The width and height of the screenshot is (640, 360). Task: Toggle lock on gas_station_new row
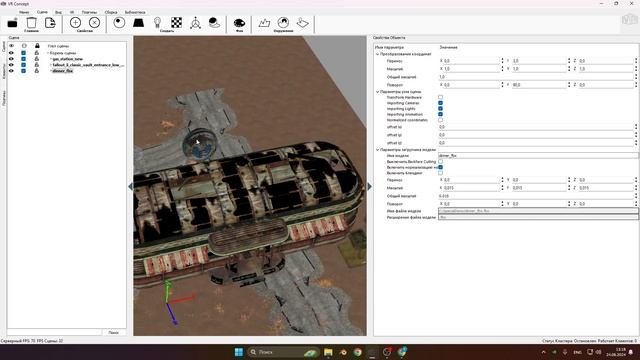point(37,59)
